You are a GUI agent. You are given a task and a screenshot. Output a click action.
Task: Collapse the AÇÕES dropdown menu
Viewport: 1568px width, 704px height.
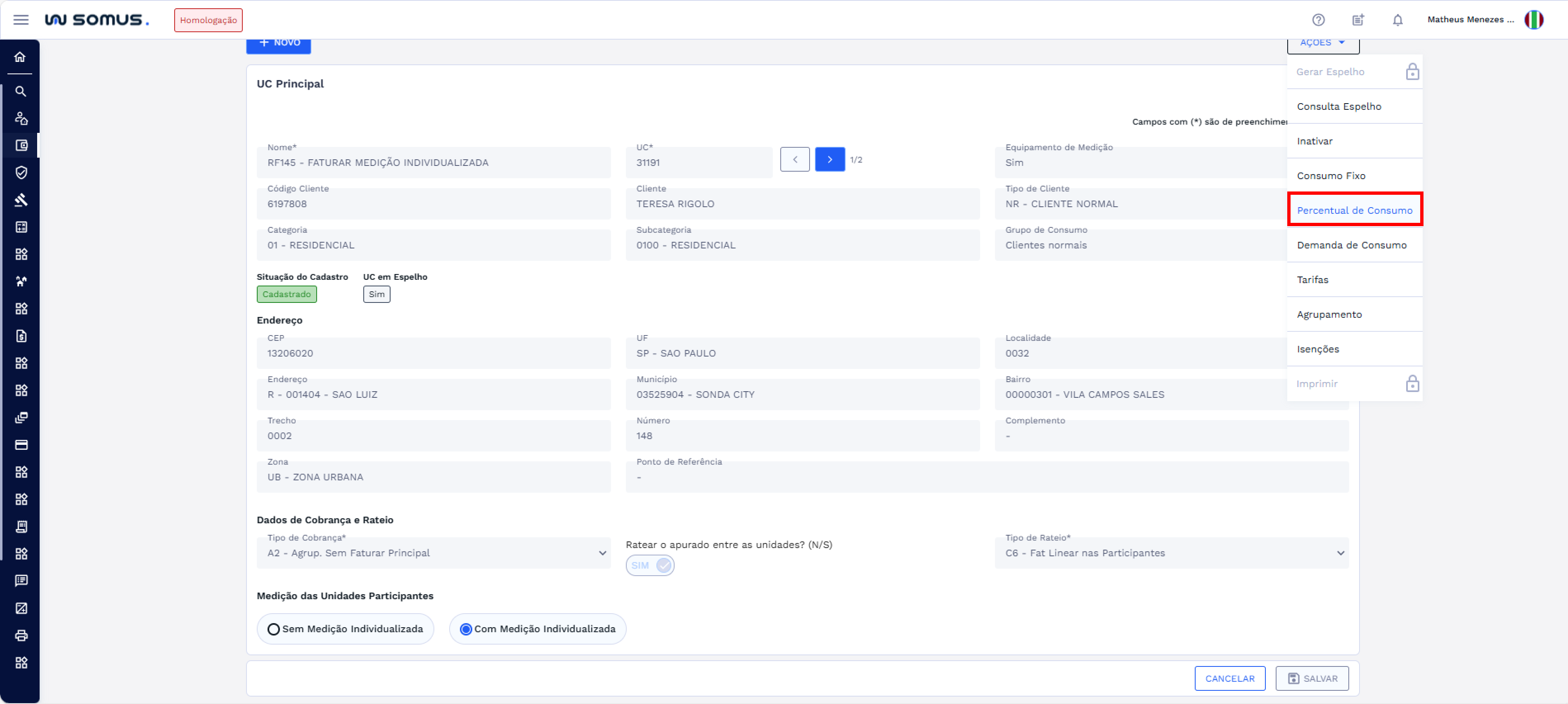coord(1323,43)
